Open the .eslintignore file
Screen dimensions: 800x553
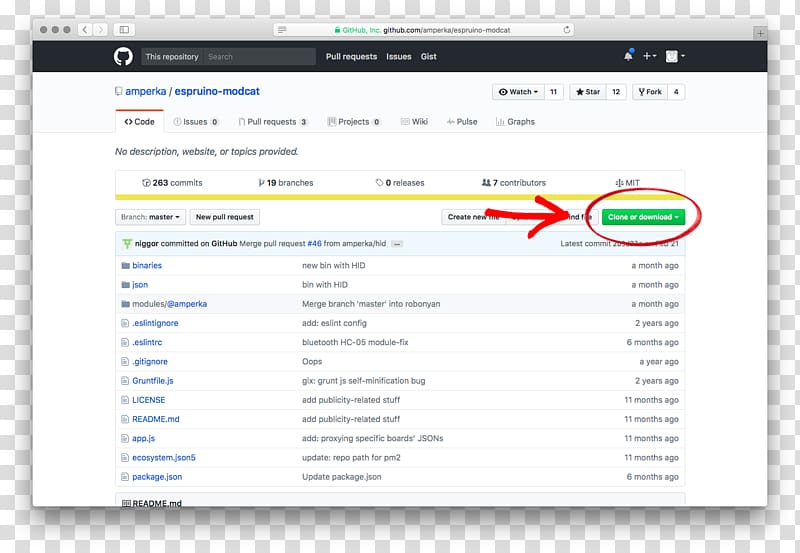(x=155, y=323)
